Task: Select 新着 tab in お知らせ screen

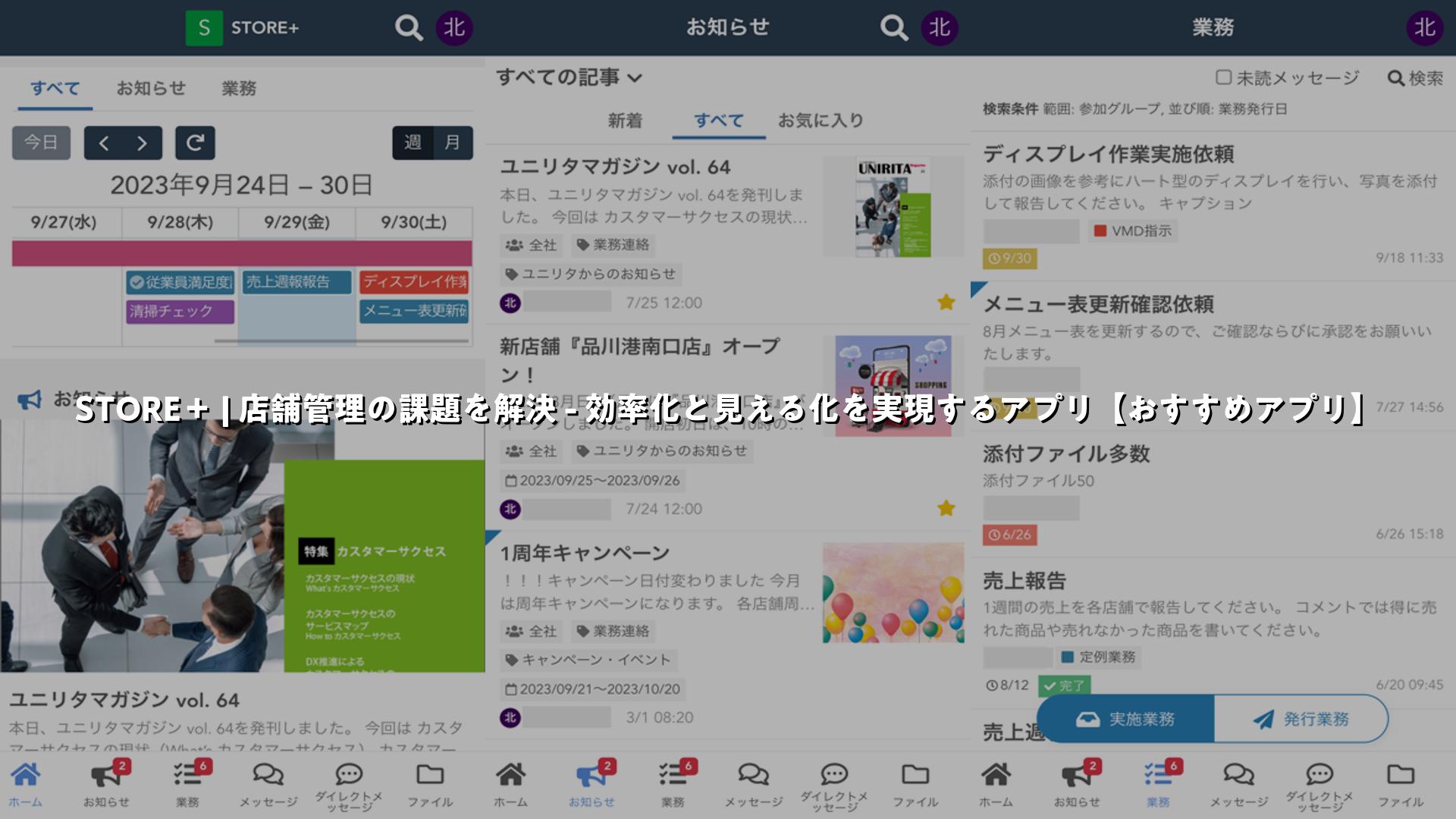Action: [x=625, y=121]
